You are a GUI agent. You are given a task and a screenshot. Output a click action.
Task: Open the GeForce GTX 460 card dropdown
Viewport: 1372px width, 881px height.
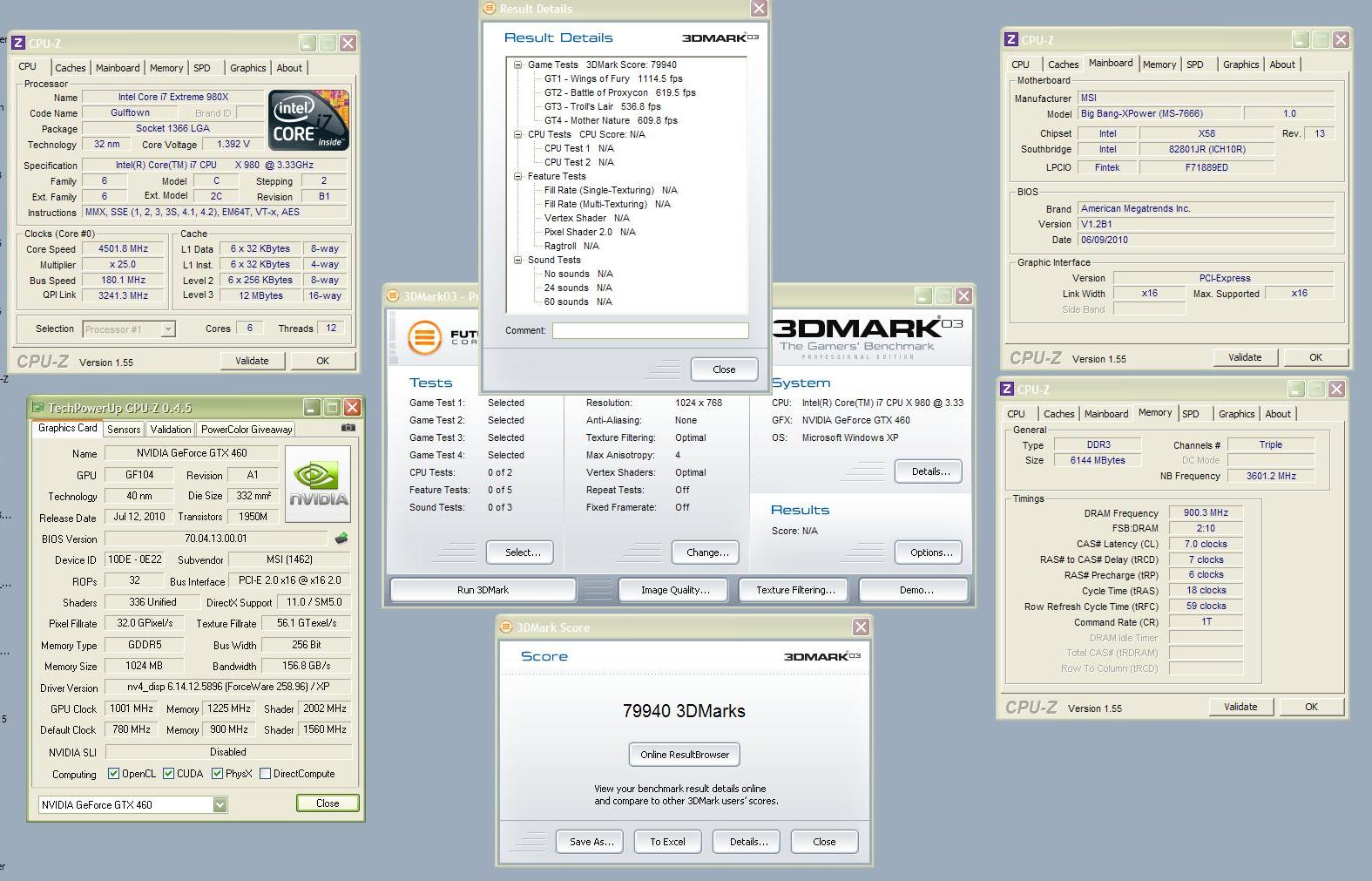(220, 805)
